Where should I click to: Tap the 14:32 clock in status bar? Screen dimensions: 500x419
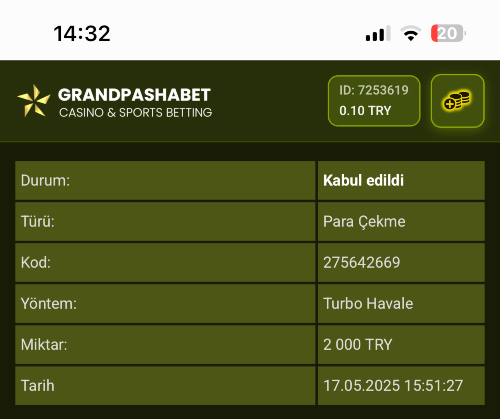coord(82,34)
